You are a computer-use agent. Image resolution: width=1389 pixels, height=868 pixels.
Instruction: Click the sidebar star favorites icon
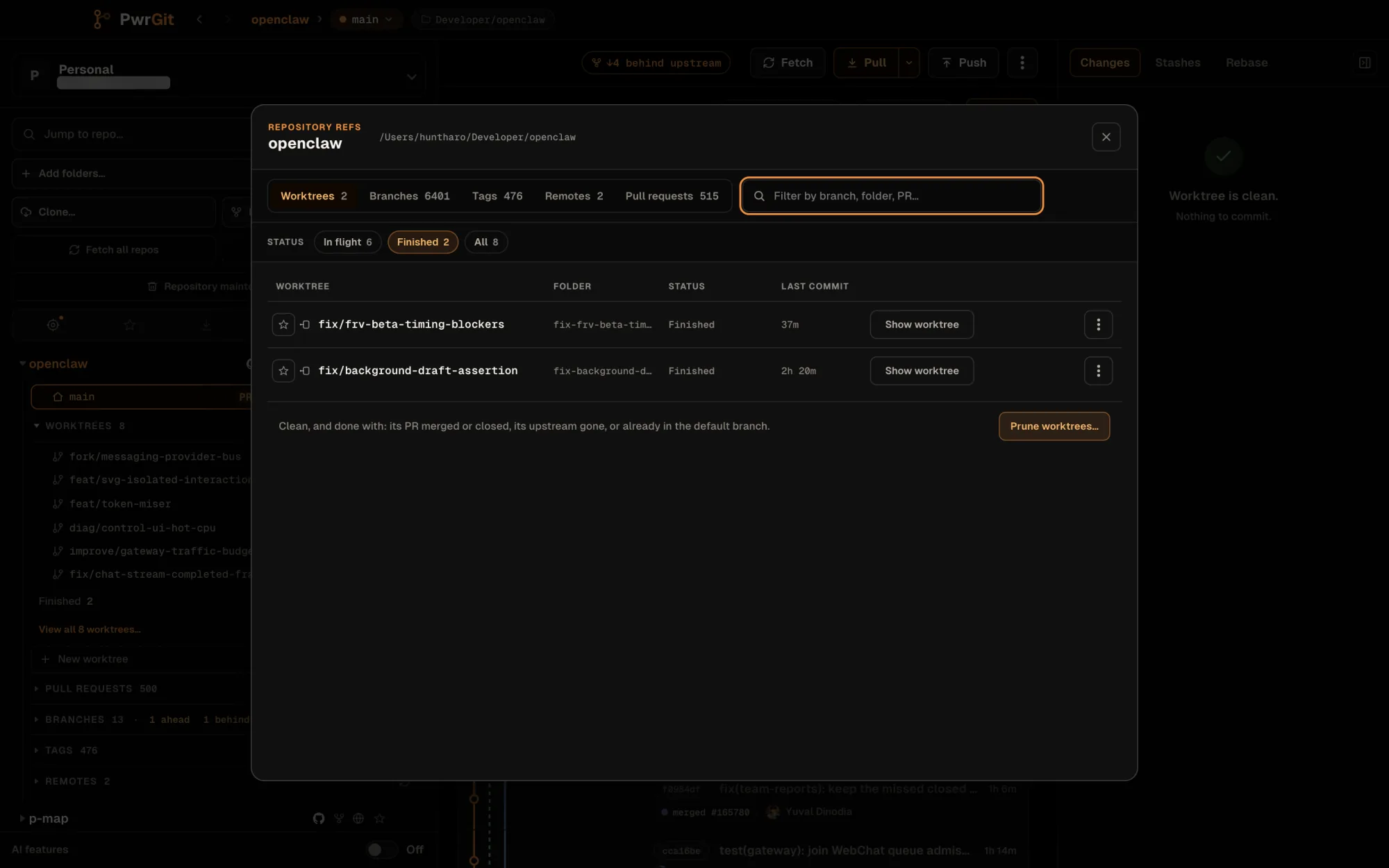(x=129, y=324)
